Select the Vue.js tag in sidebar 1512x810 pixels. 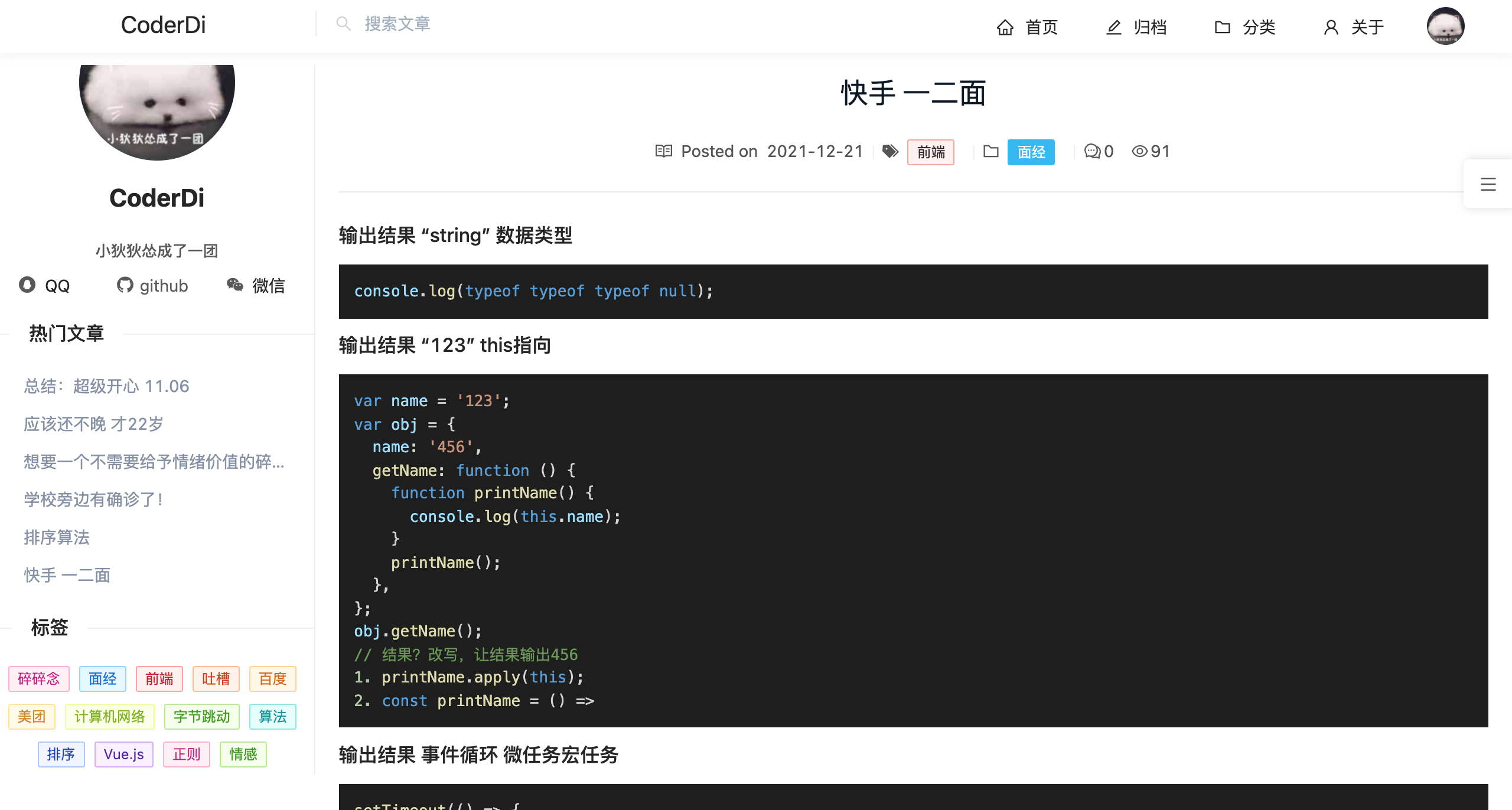click(x=123, y=755)
